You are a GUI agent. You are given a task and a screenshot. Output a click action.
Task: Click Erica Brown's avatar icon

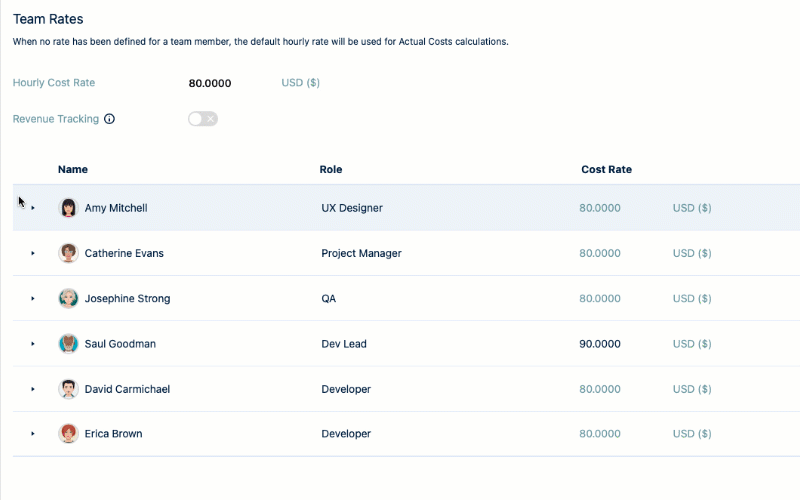(68, 434)
